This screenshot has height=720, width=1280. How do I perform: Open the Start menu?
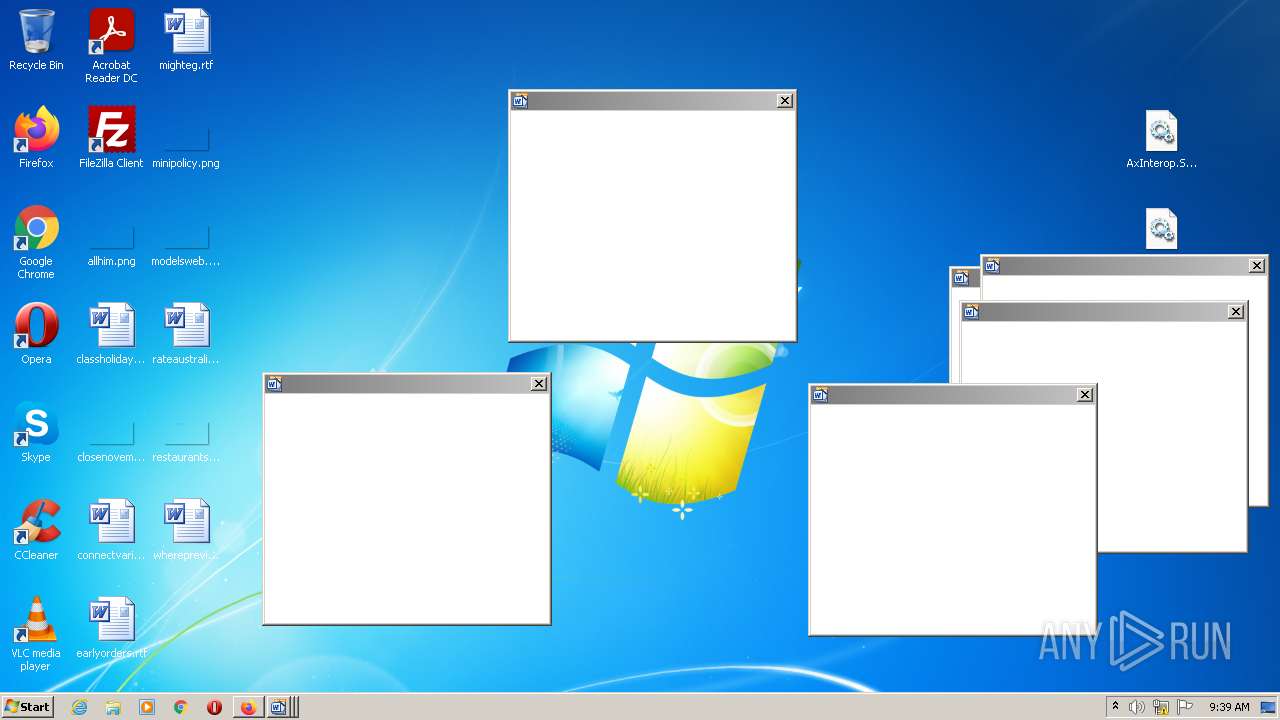coord(28,707)
